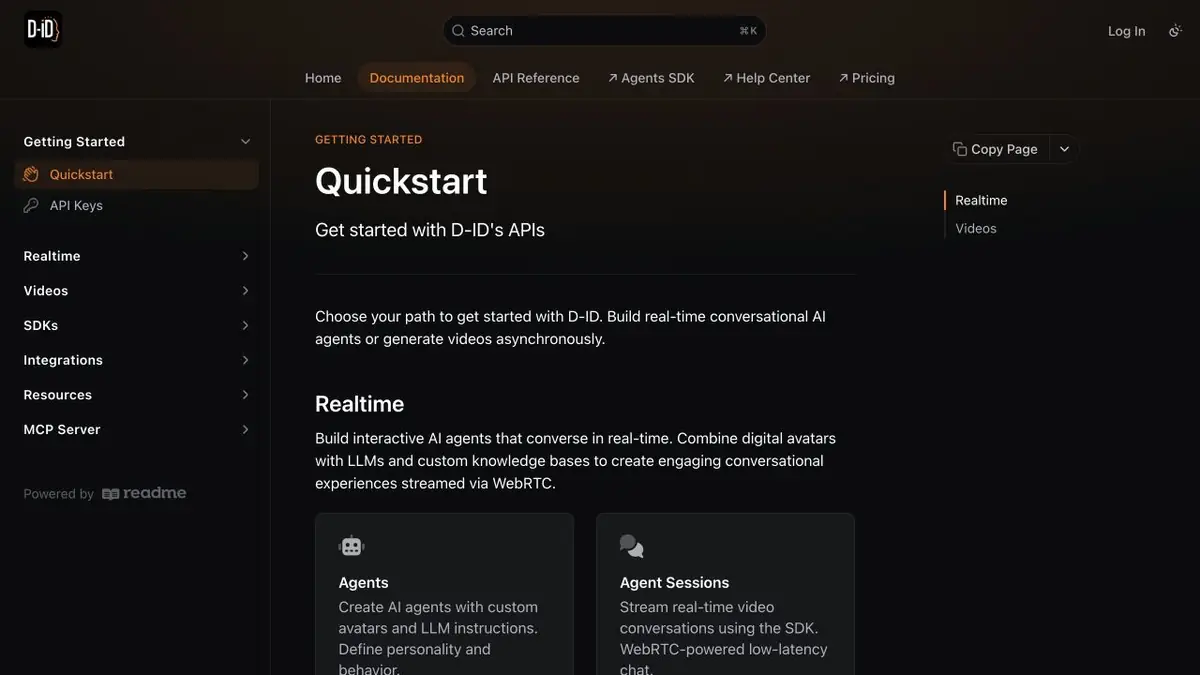Click the Log In link
The image size is (1200, 675).
(1127, 31)
